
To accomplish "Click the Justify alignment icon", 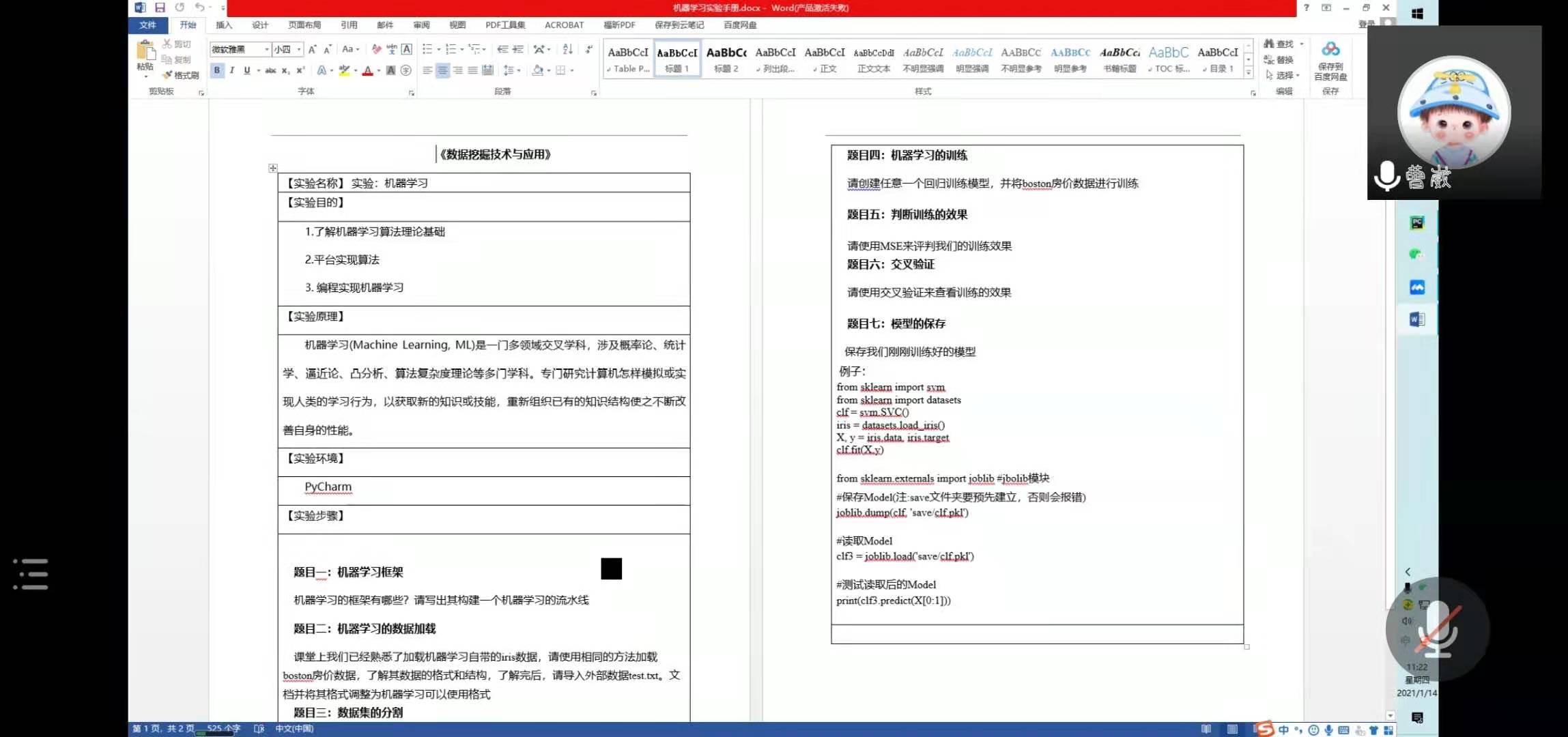I will (472, 70).
